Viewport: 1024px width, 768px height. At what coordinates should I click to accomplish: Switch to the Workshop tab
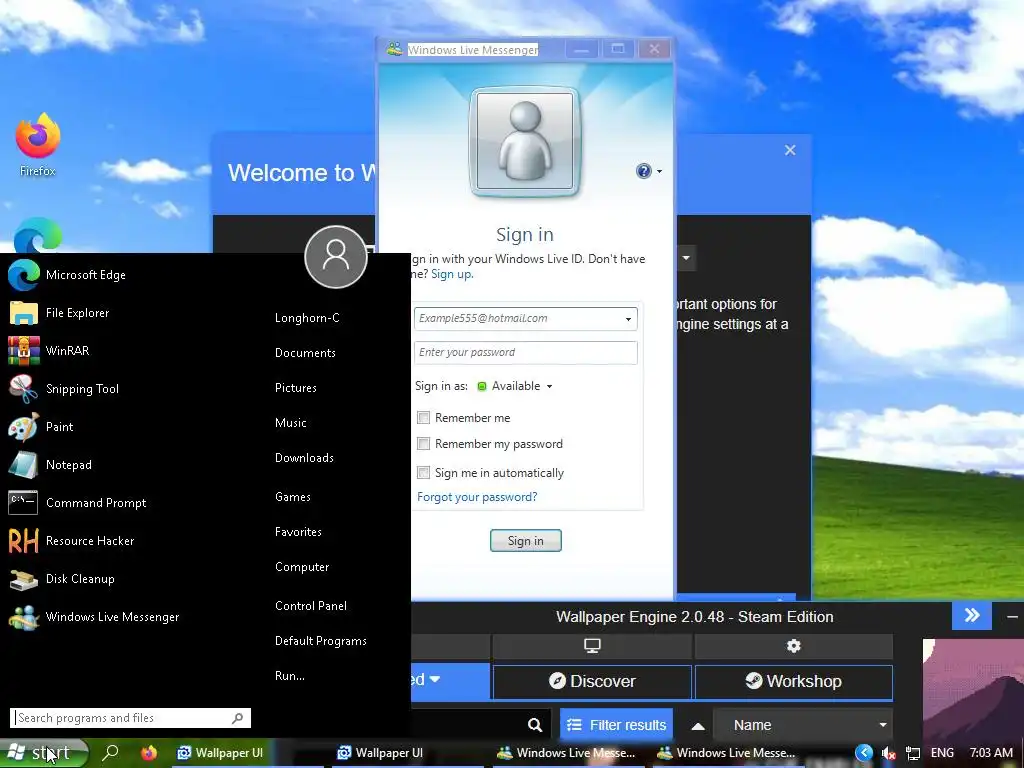pos(793,681)
